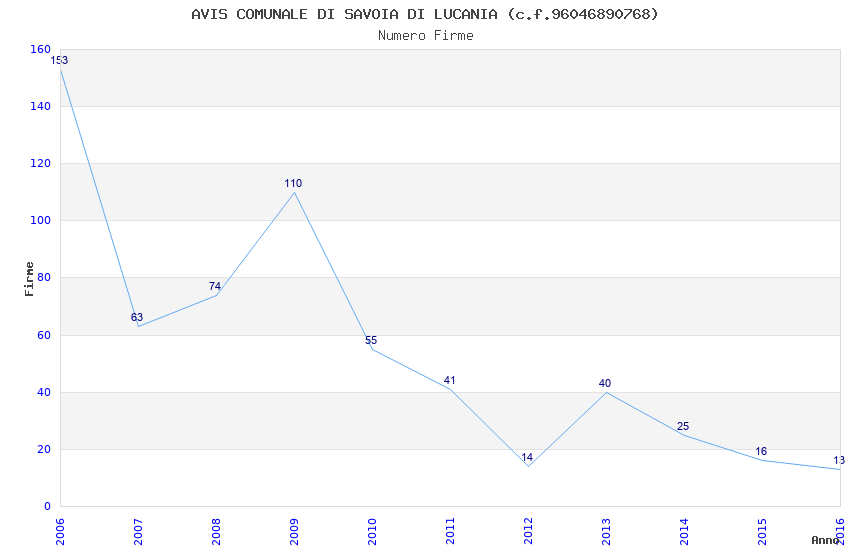This screenshot has height=550, width=850.
Task: Click the x-axis year 2015
Action: click(763, 532)
